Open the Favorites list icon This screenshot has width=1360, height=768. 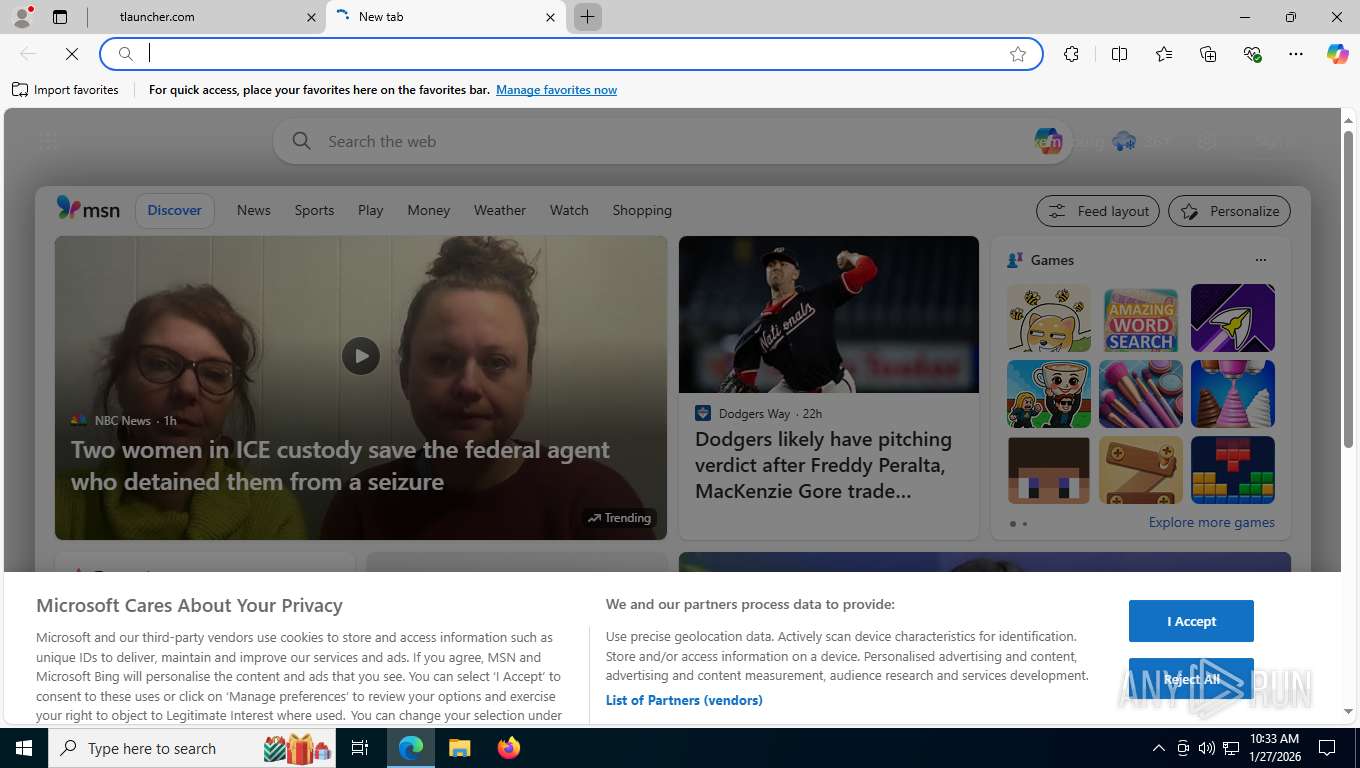tap(1164, 54)
